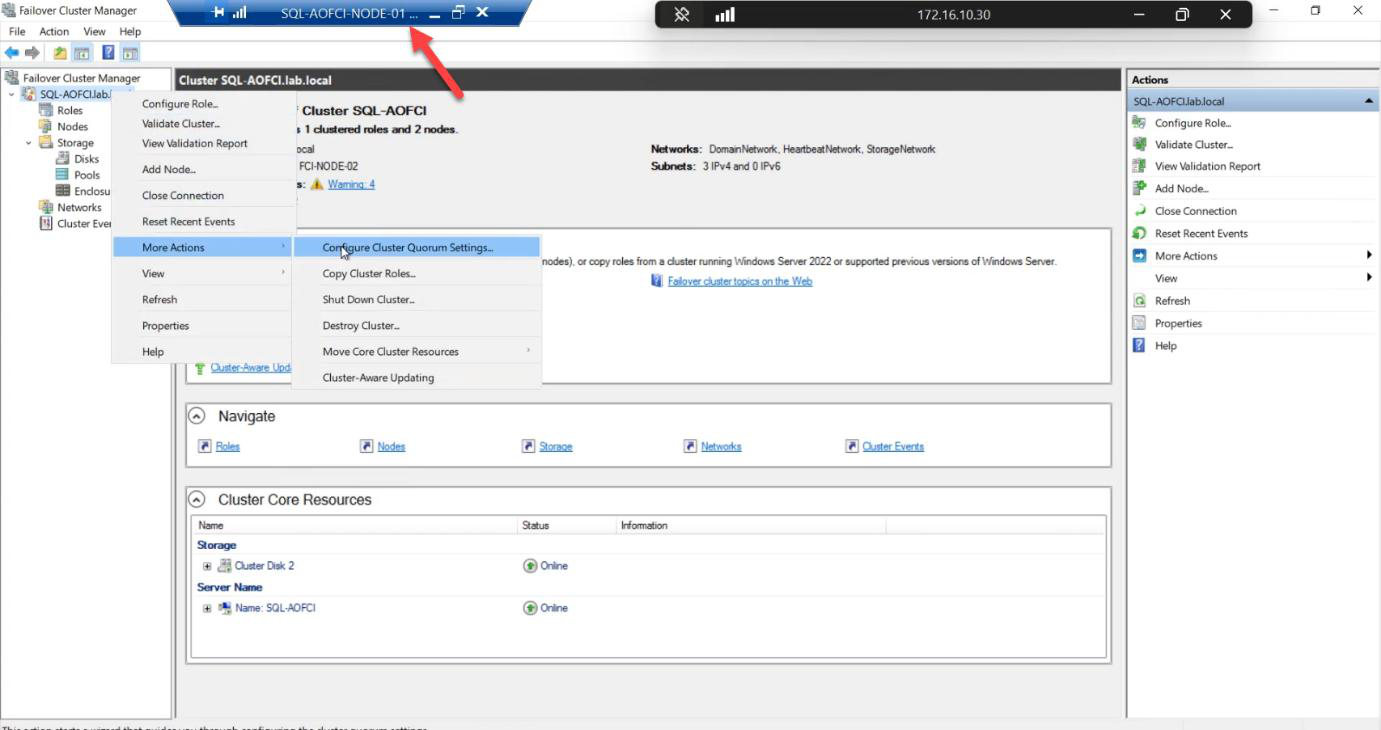Image resolution: width=1381 pixels, height=730 pixels.
Task: Open the View menu in menu bar
Action: click(94, 32)
